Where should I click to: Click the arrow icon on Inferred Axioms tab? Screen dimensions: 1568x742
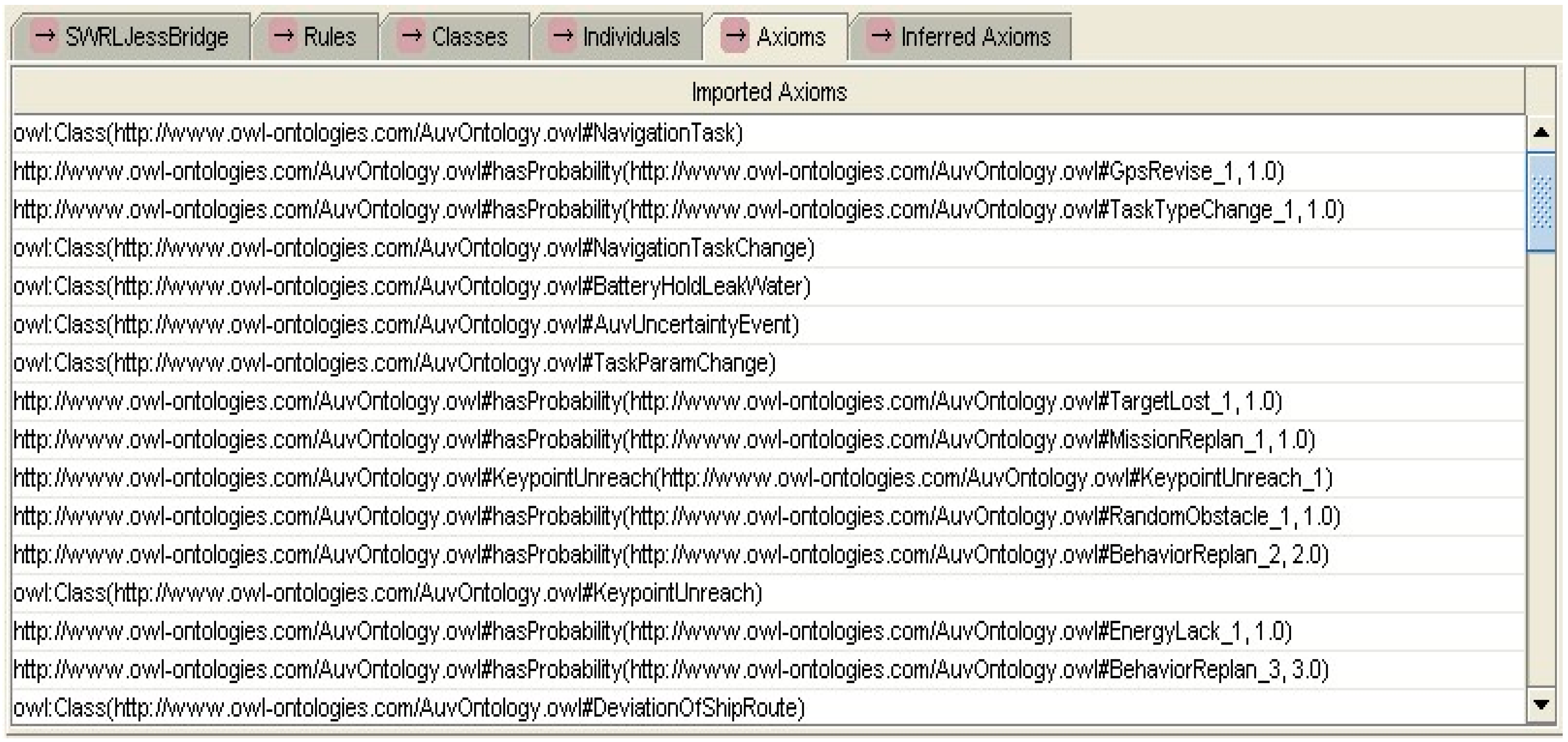point(880,36)
